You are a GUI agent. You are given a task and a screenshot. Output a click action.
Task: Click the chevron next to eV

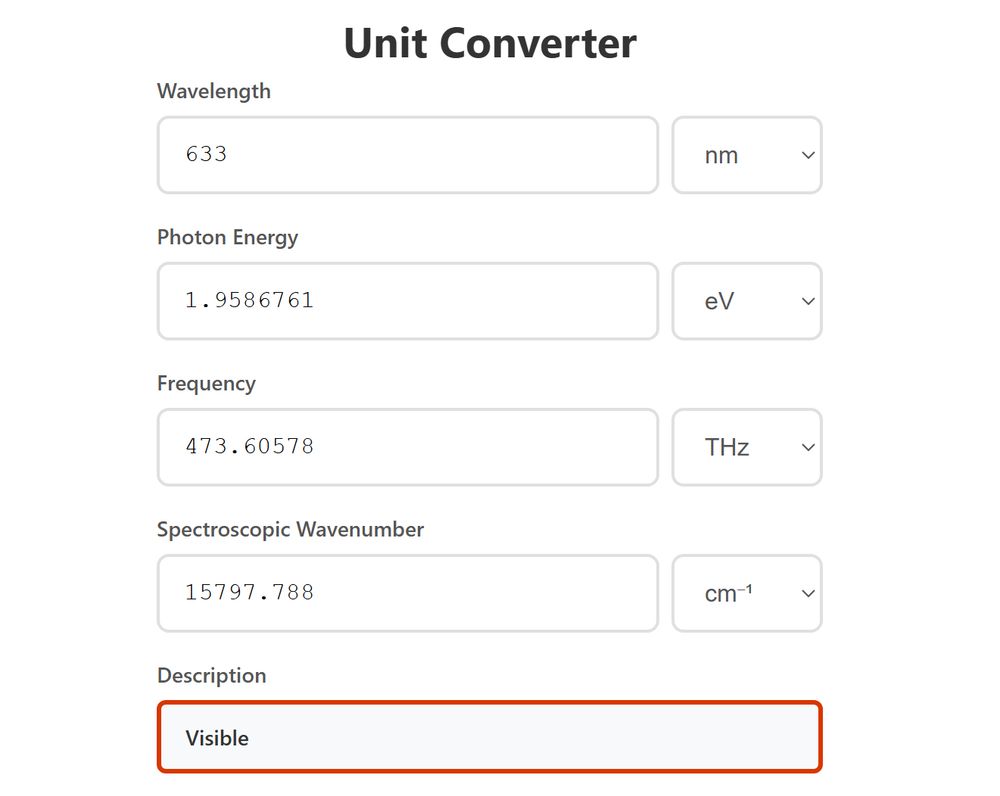[x=806, y=301]
